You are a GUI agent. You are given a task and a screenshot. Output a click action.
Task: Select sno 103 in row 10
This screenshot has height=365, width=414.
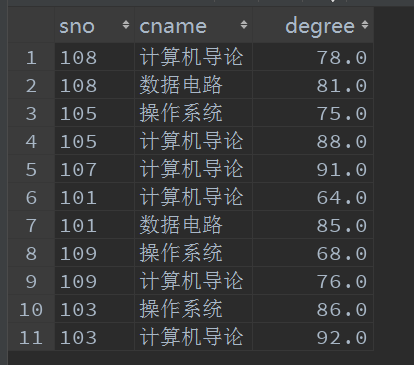coord(94,309)
